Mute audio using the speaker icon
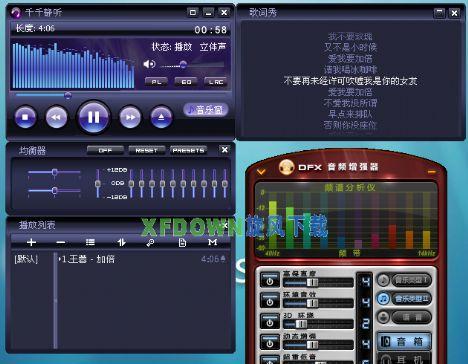468x364 pixels. (149, 64)
